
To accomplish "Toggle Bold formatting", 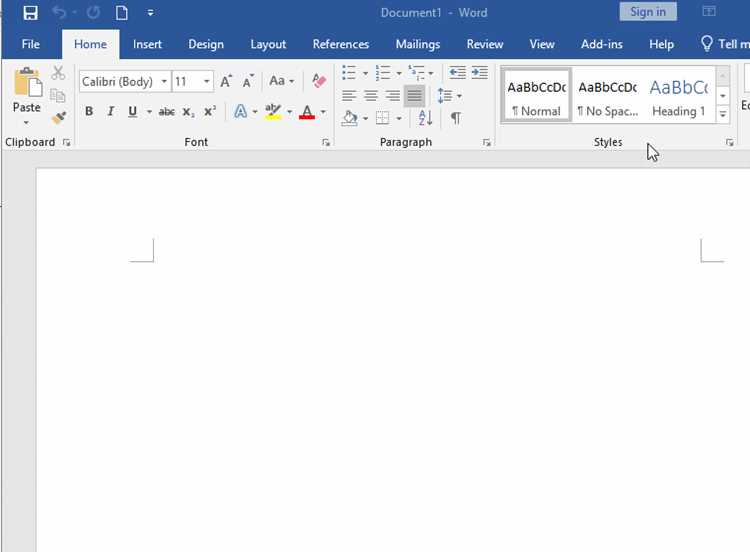I will [x=89, y=111].
